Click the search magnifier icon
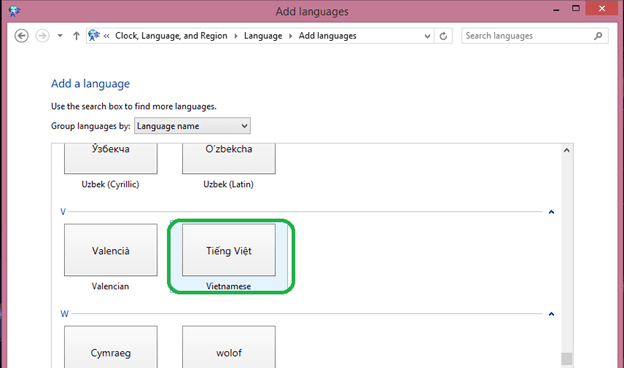624x368 pixels. tap(598, 36)
